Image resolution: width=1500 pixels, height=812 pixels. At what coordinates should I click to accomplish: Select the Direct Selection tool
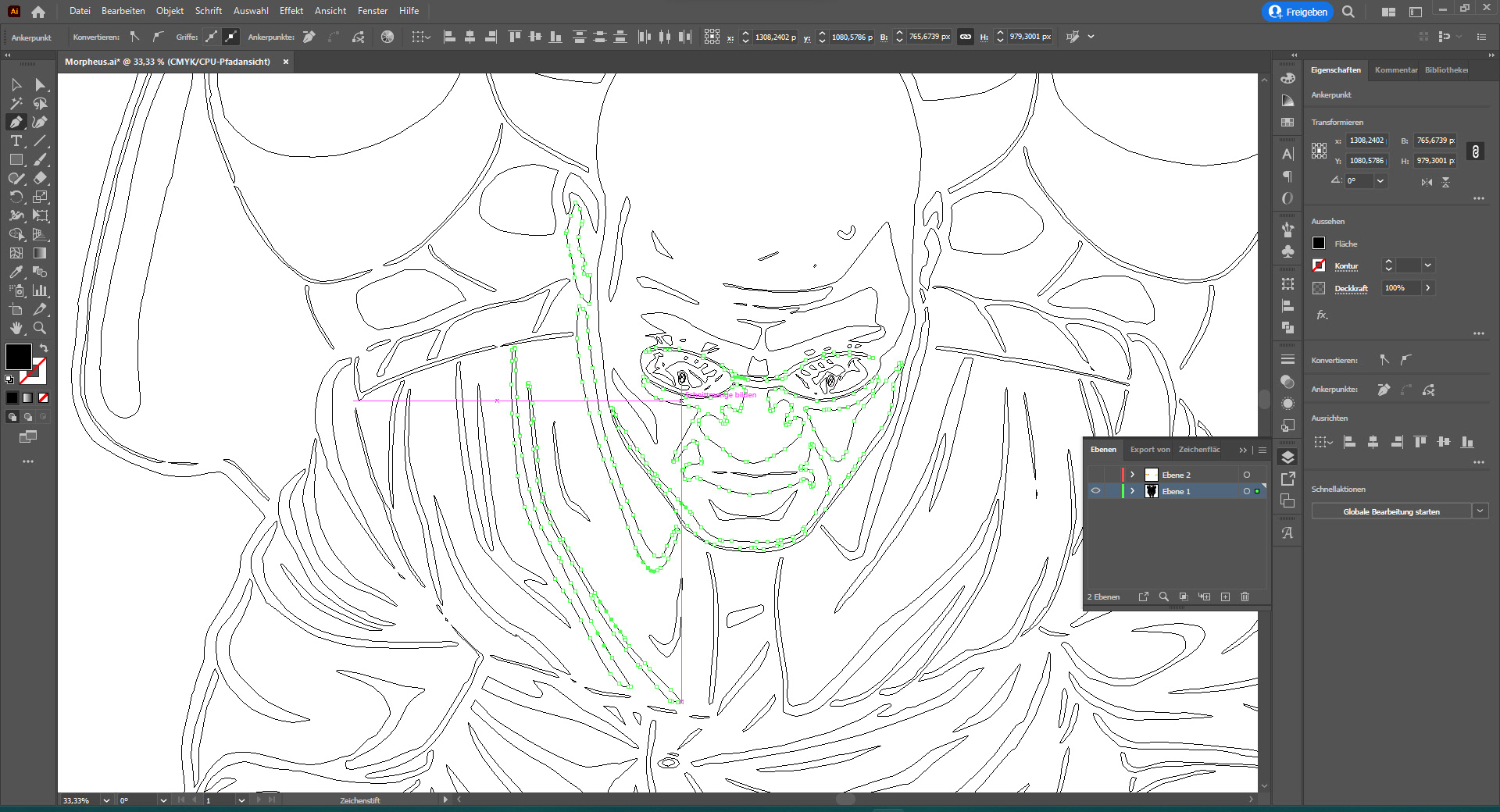click(x=41, y=84)
